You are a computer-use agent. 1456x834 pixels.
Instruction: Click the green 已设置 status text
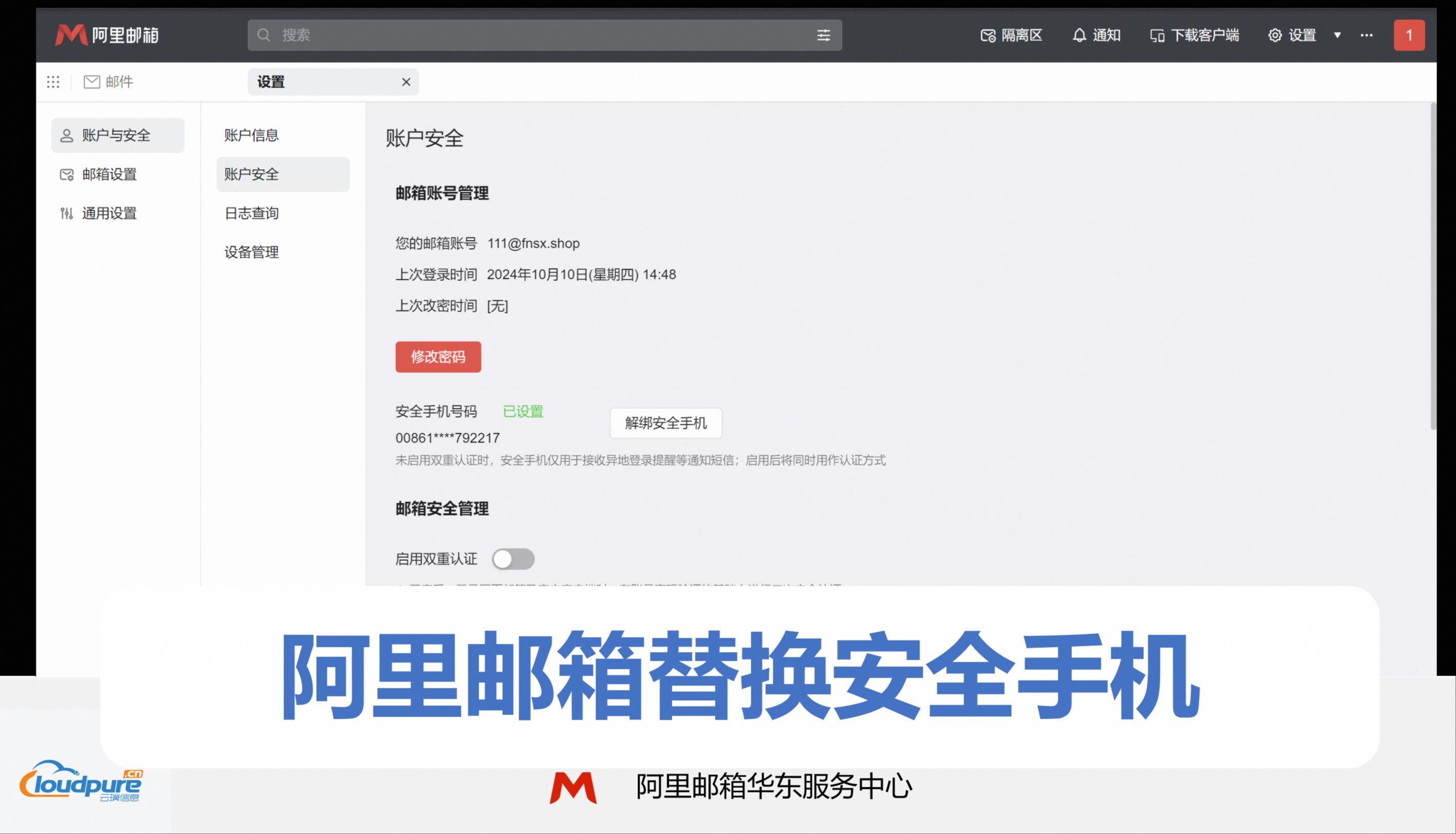(x=523, y=411)
